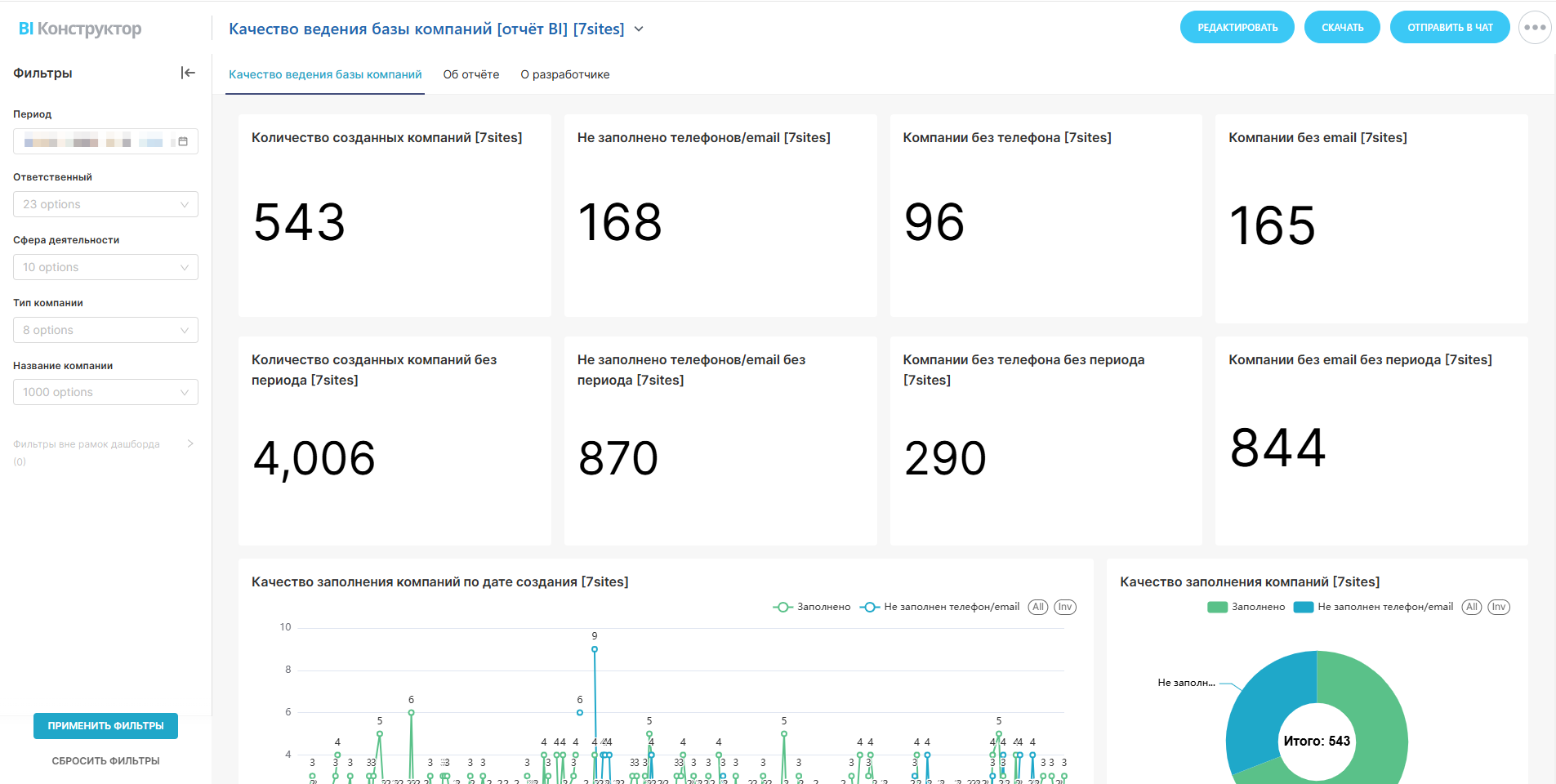The width and height of the screenshot is (1556, 784).
Task: Expand the Тип компании dropdown
Action: pyautogui.click(x=105, y=330)
